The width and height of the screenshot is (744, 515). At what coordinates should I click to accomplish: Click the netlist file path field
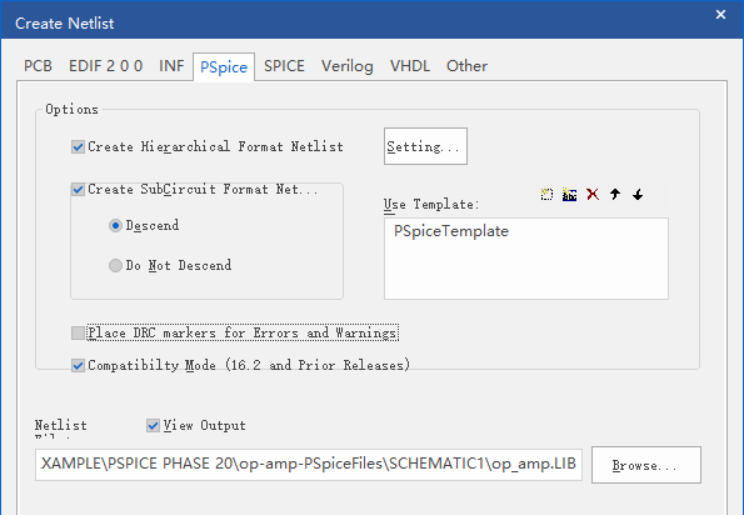[x=308, y=464]
